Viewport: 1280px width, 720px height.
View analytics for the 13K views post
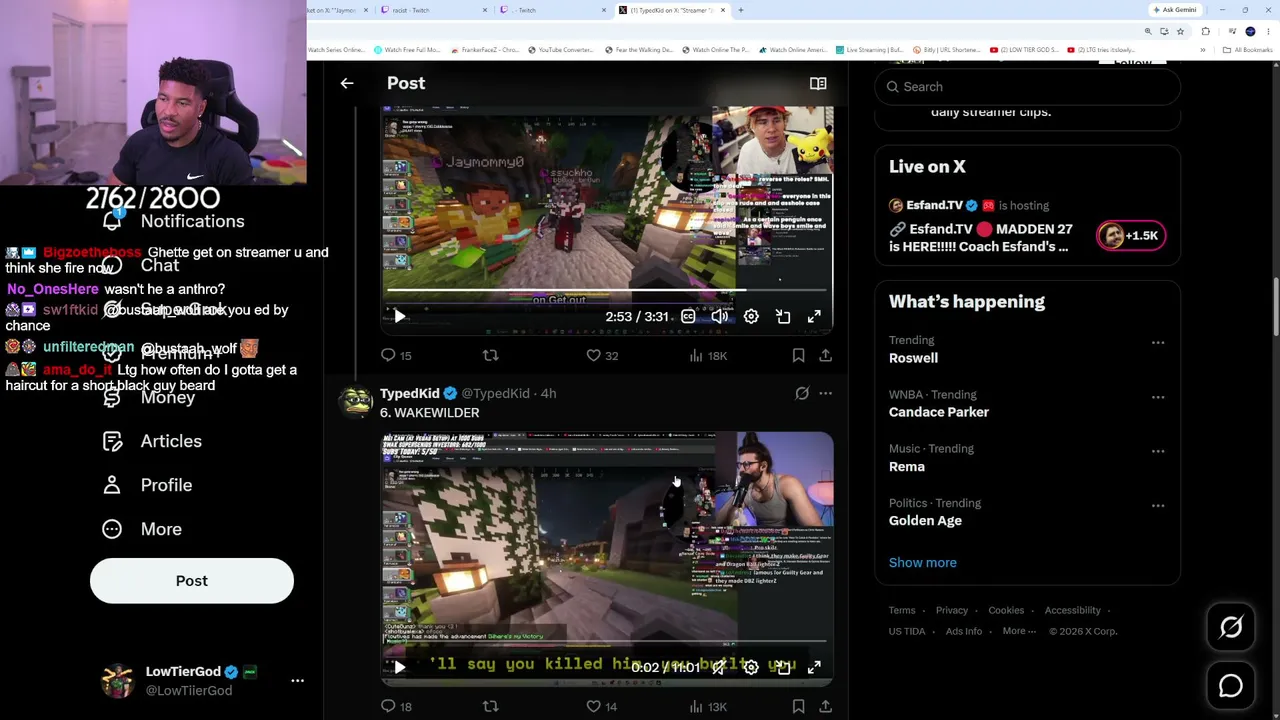tap(708, 706)
